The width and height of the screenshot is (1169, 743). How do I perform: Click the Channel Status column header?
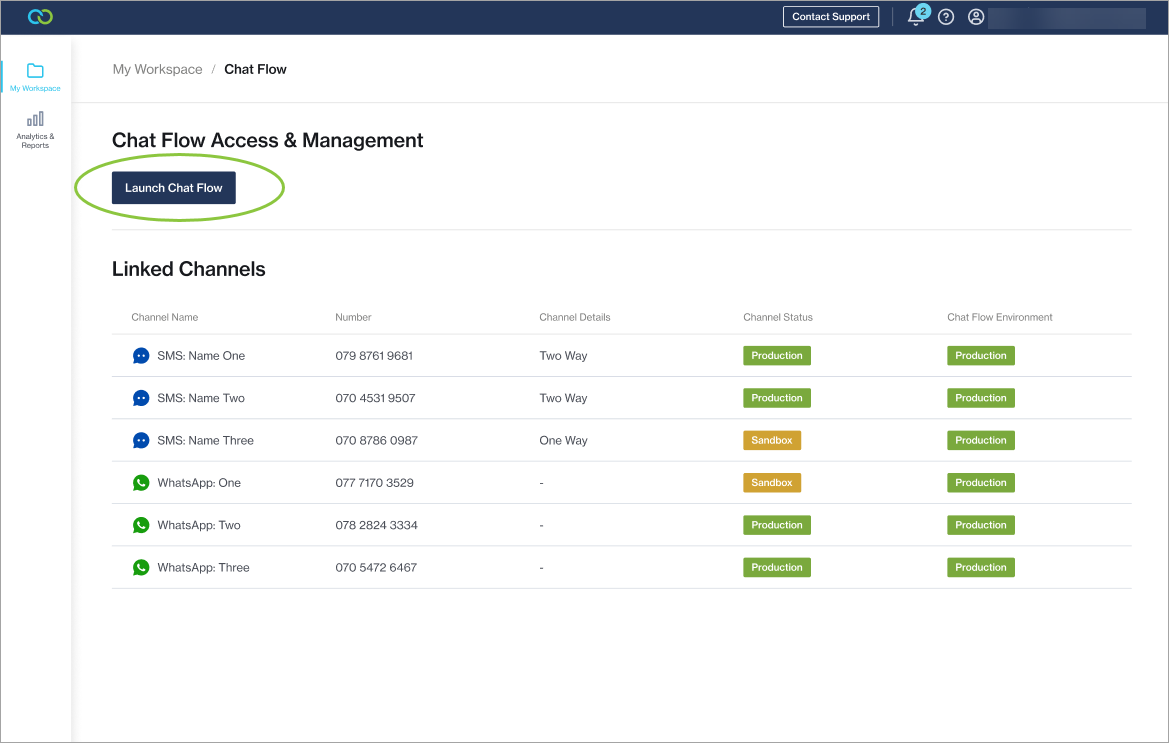tap(778, 317)
